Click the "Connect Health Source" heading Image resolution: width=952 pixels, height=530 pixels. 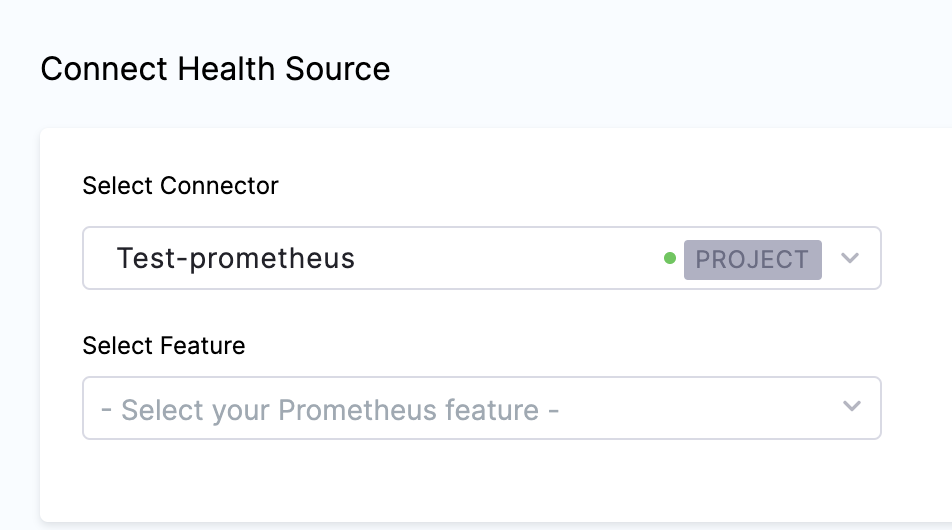215,69
